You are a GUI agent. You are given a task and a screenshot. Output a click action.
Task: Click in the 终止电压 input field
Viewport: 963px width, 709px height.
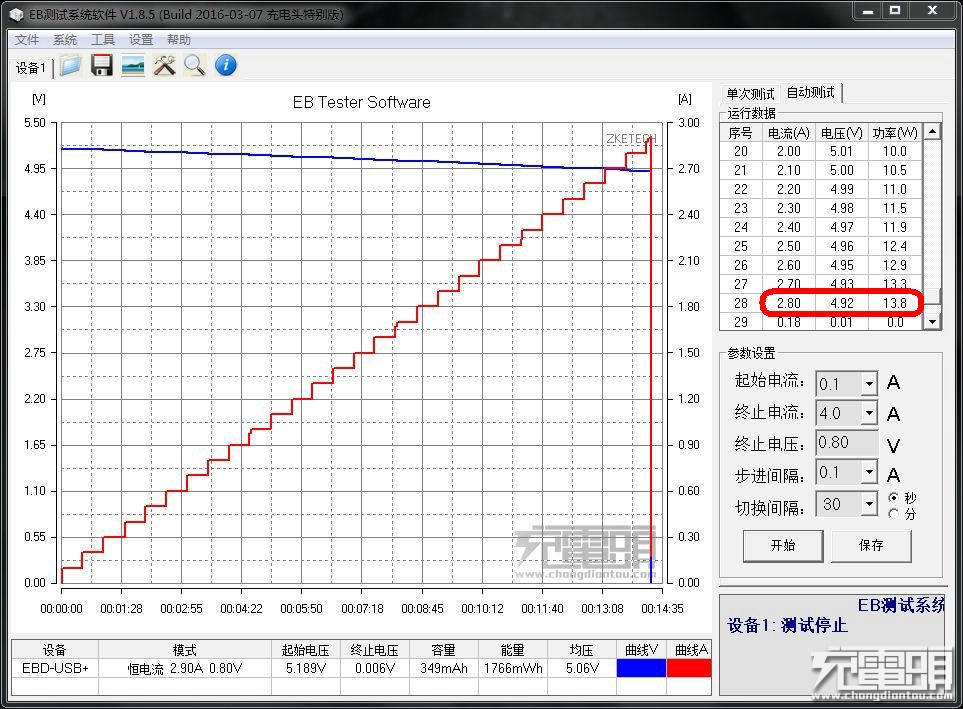pos(846,442)
